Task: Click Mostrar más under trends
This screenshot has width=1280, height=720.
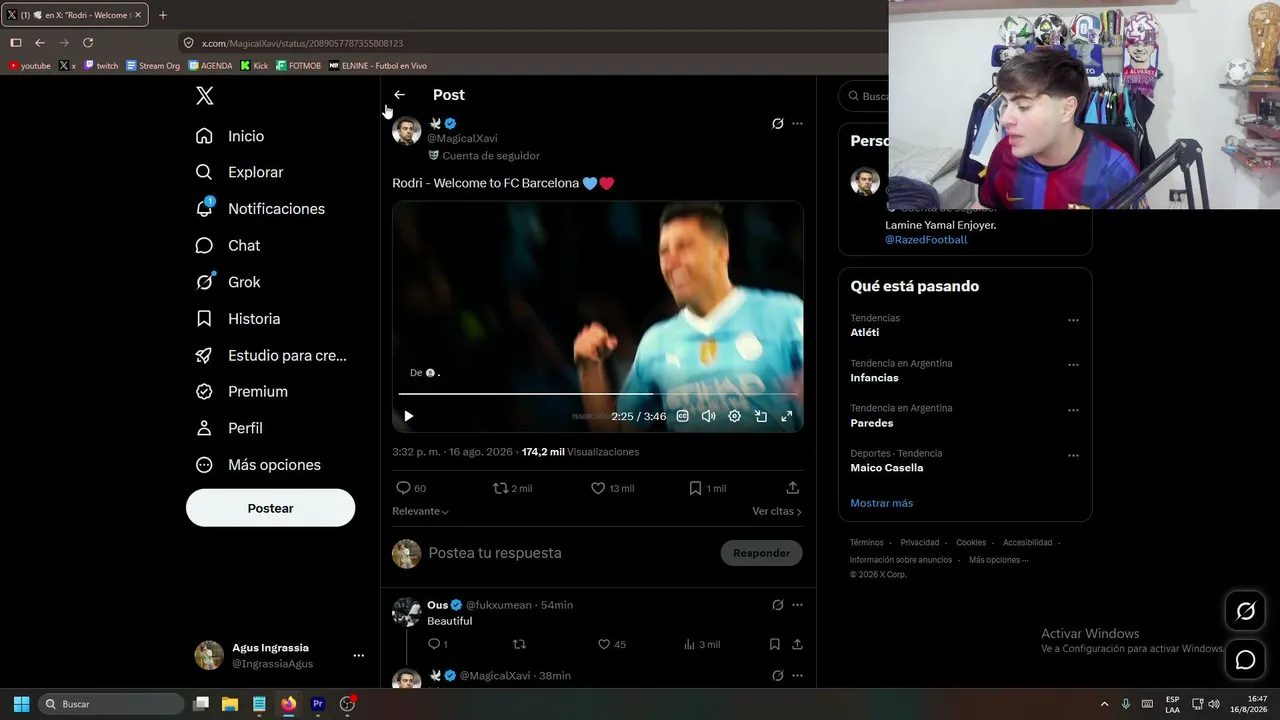Action: tap(881, 503)
